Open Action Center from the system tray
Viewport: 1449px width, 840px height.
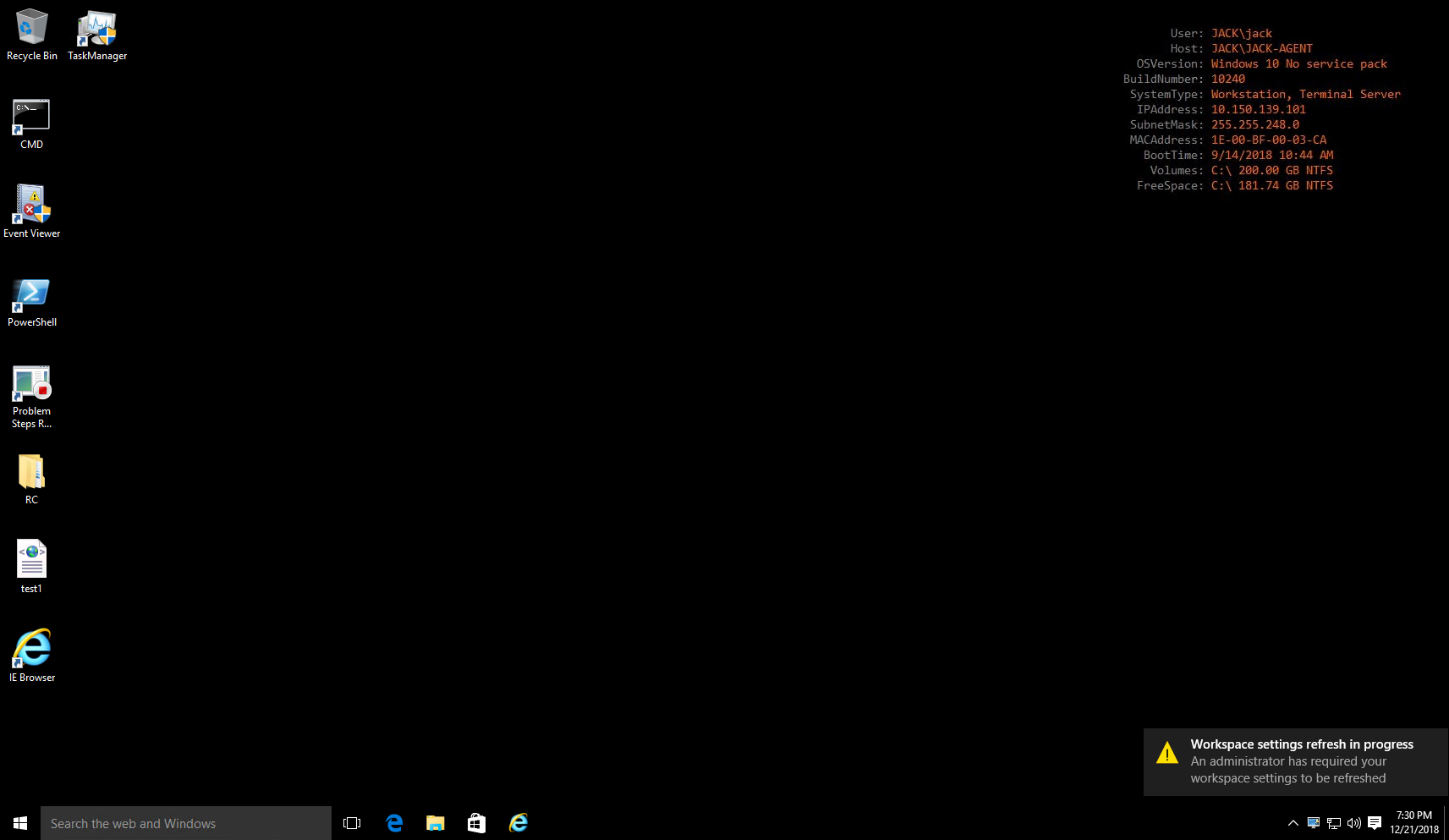(x=1374, y=822)
